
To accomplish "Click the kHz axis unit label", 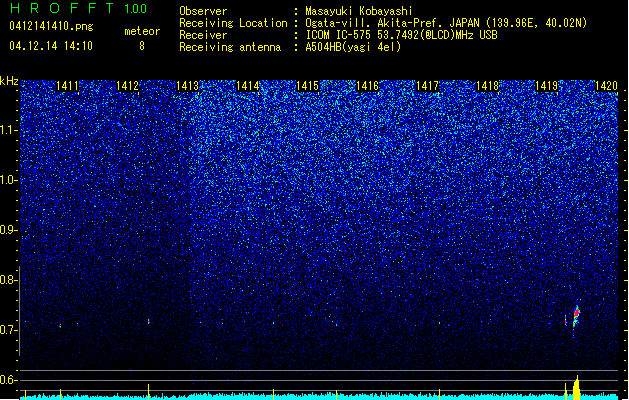I will click(9, 81).
